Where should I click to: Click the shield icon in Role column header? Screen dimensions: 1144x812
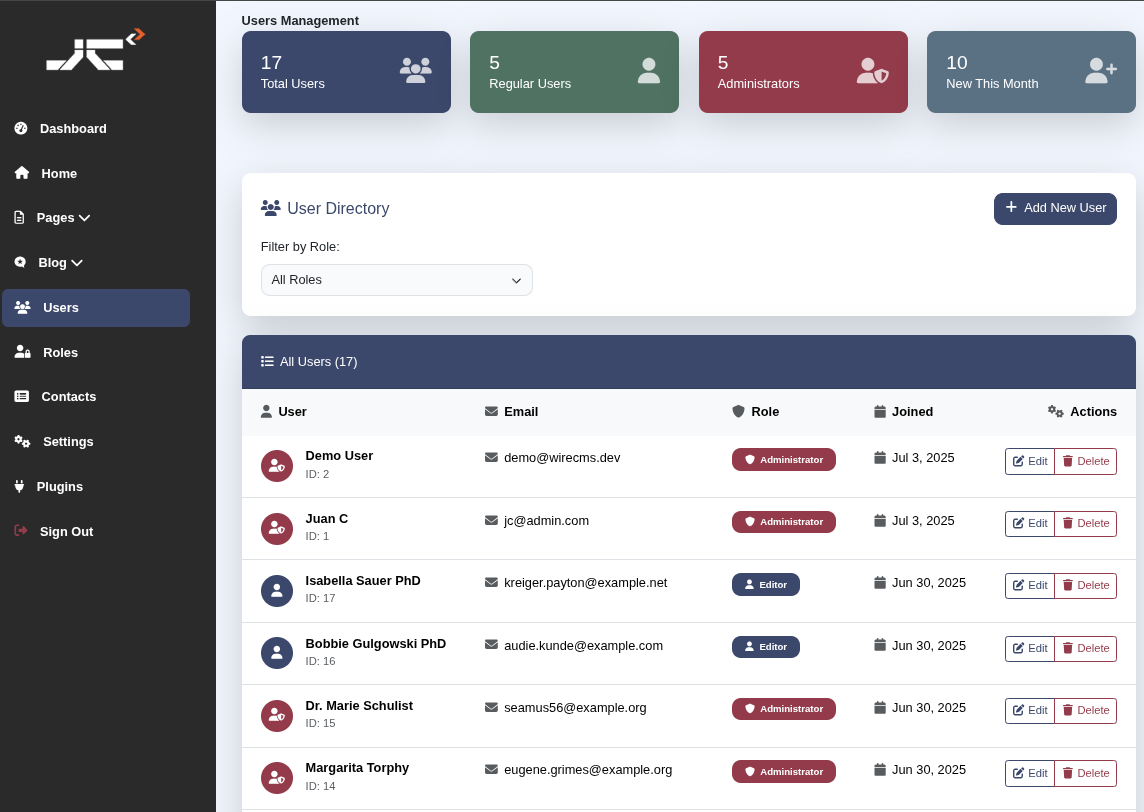click(x=738, y=411)
